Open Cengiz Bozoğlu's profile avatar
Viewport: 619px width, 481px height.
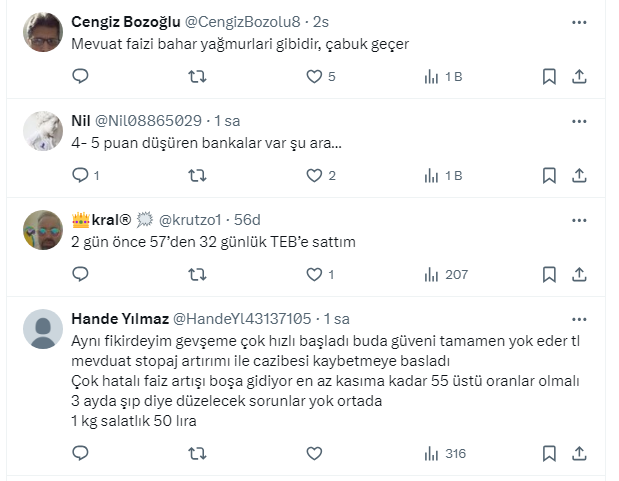[42, 32]
